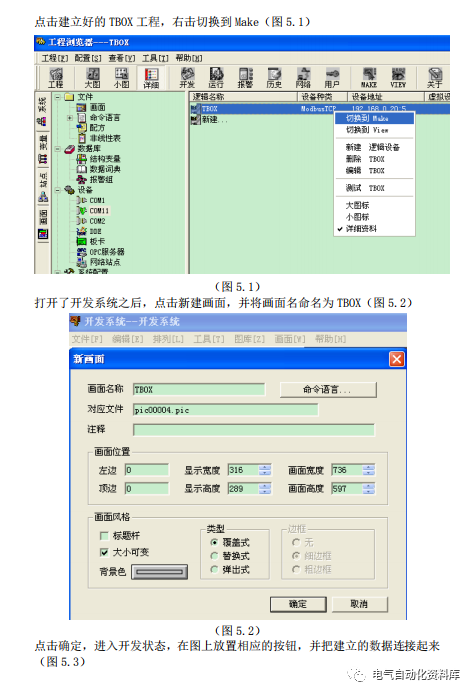Viewport: 474px width, 695px height.
Task: Select COM2 device in tree
Action: pos(91,221)
